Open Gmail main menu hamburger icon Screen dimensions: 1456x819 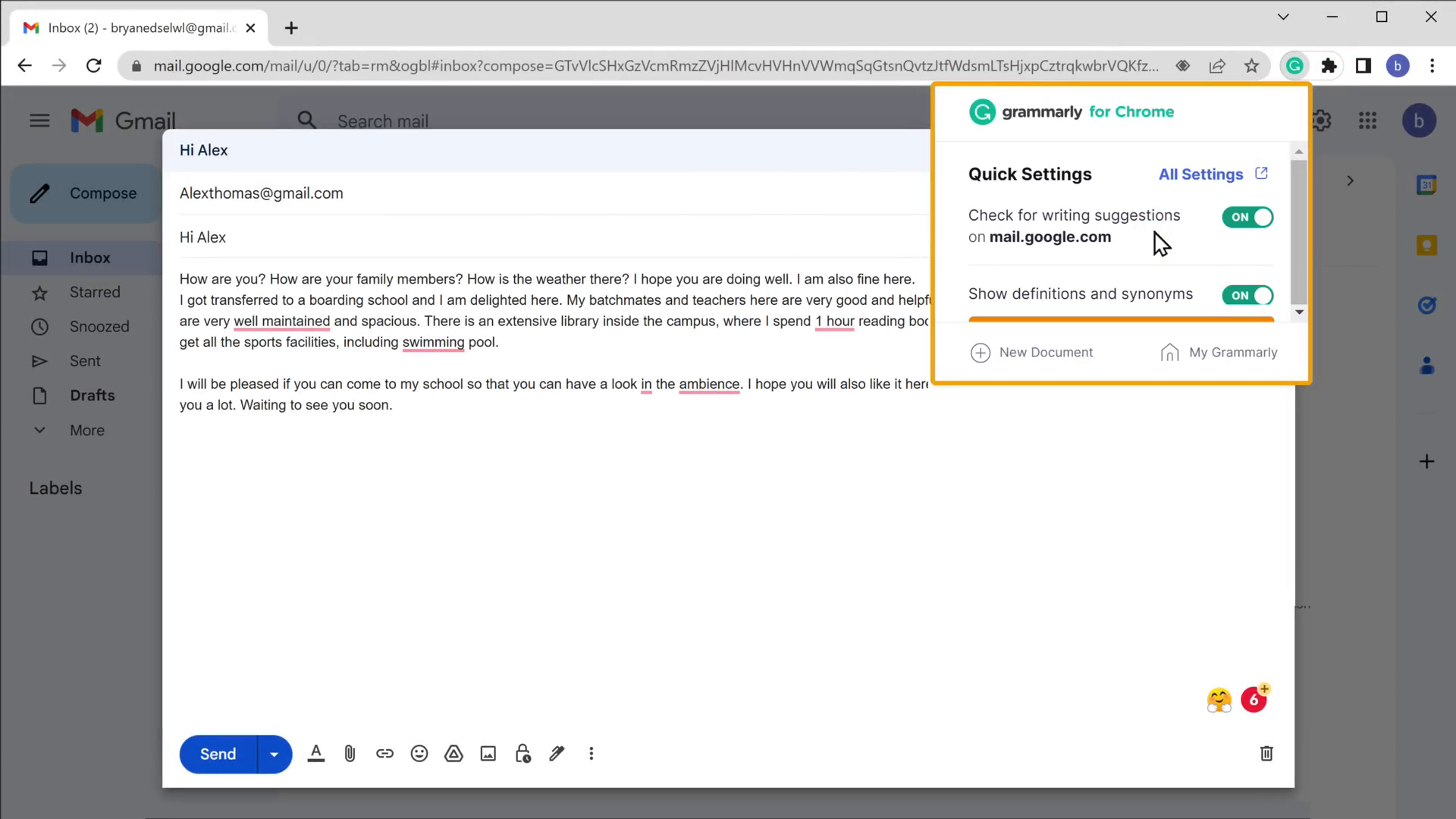coord(39,121)
